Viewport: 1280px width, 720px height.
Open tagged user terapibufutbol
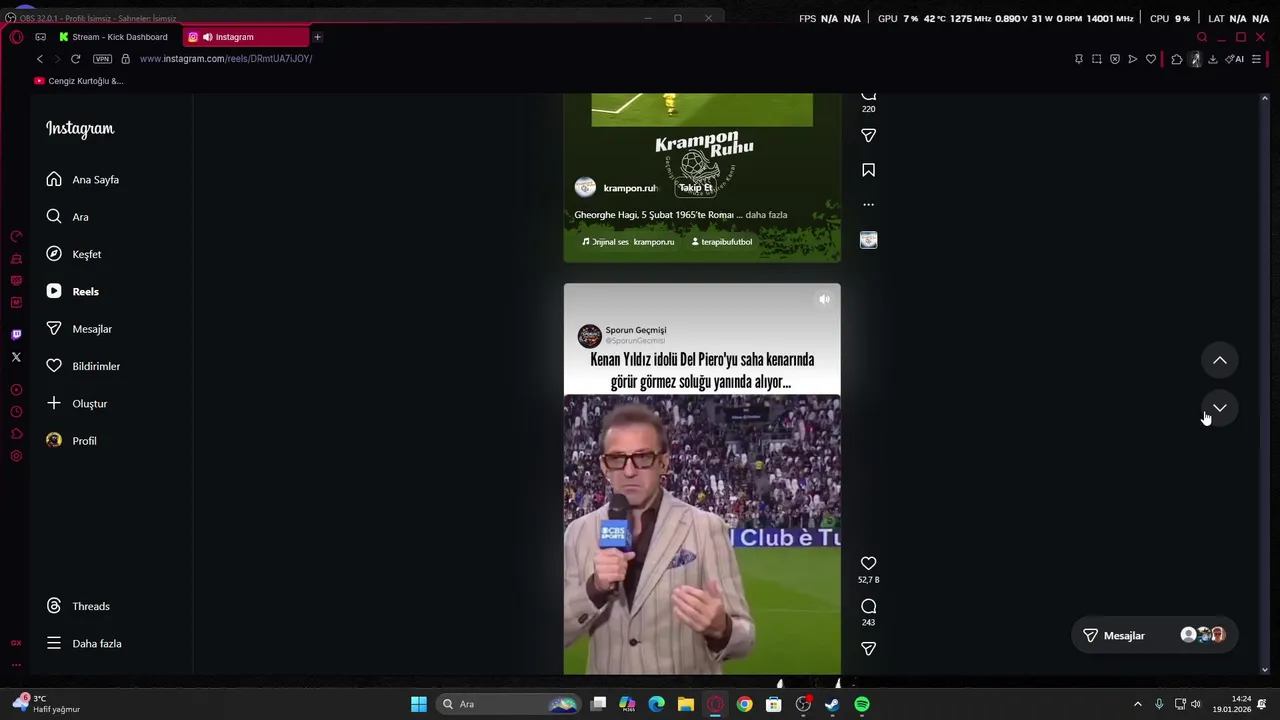coord(721,242)
